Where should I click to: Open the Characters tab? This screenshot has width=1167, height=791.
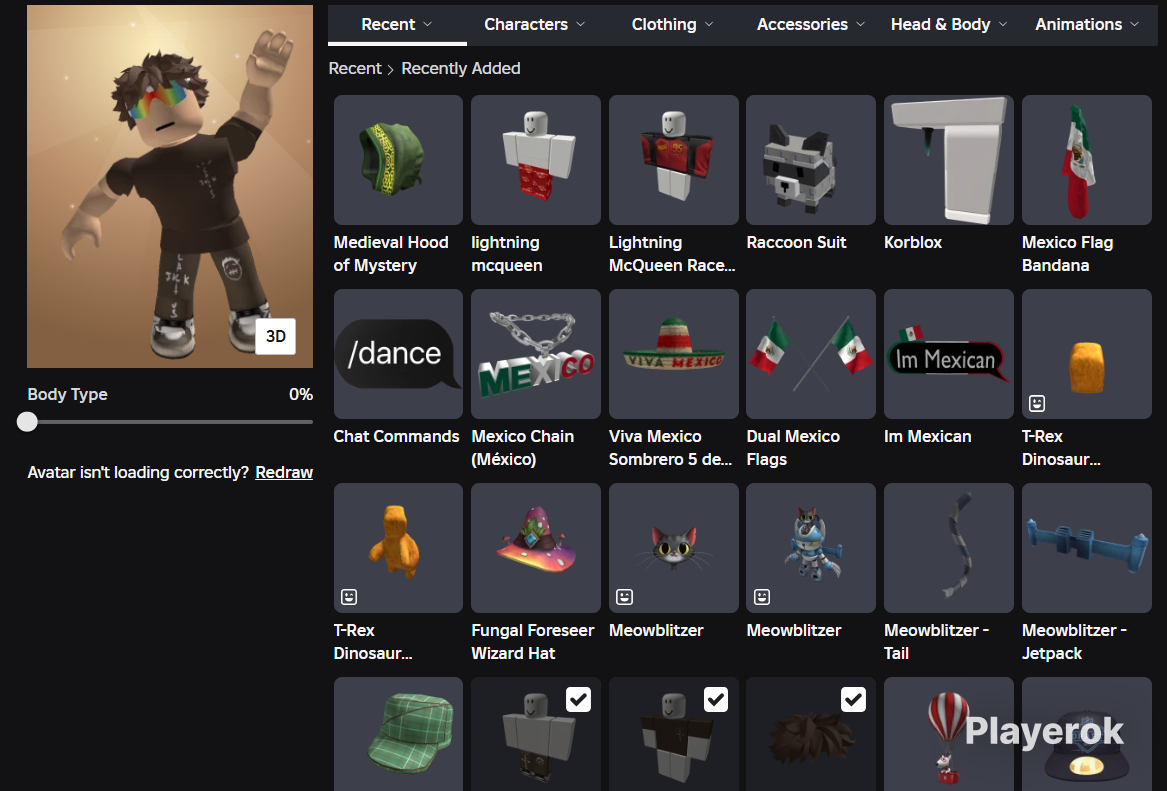(534, 25)
